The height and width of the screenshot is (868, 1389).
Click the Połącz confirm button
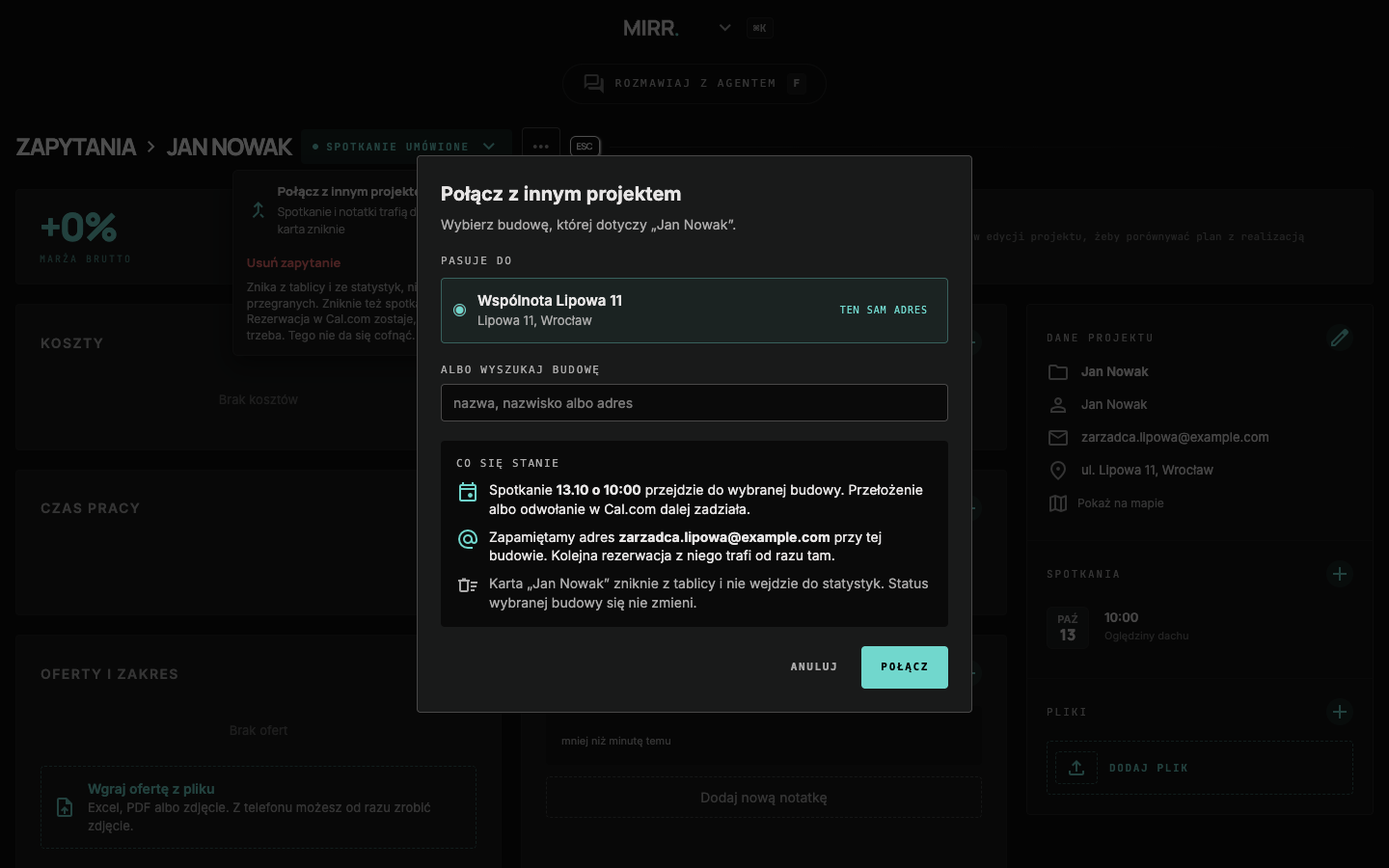click(904, 667)
